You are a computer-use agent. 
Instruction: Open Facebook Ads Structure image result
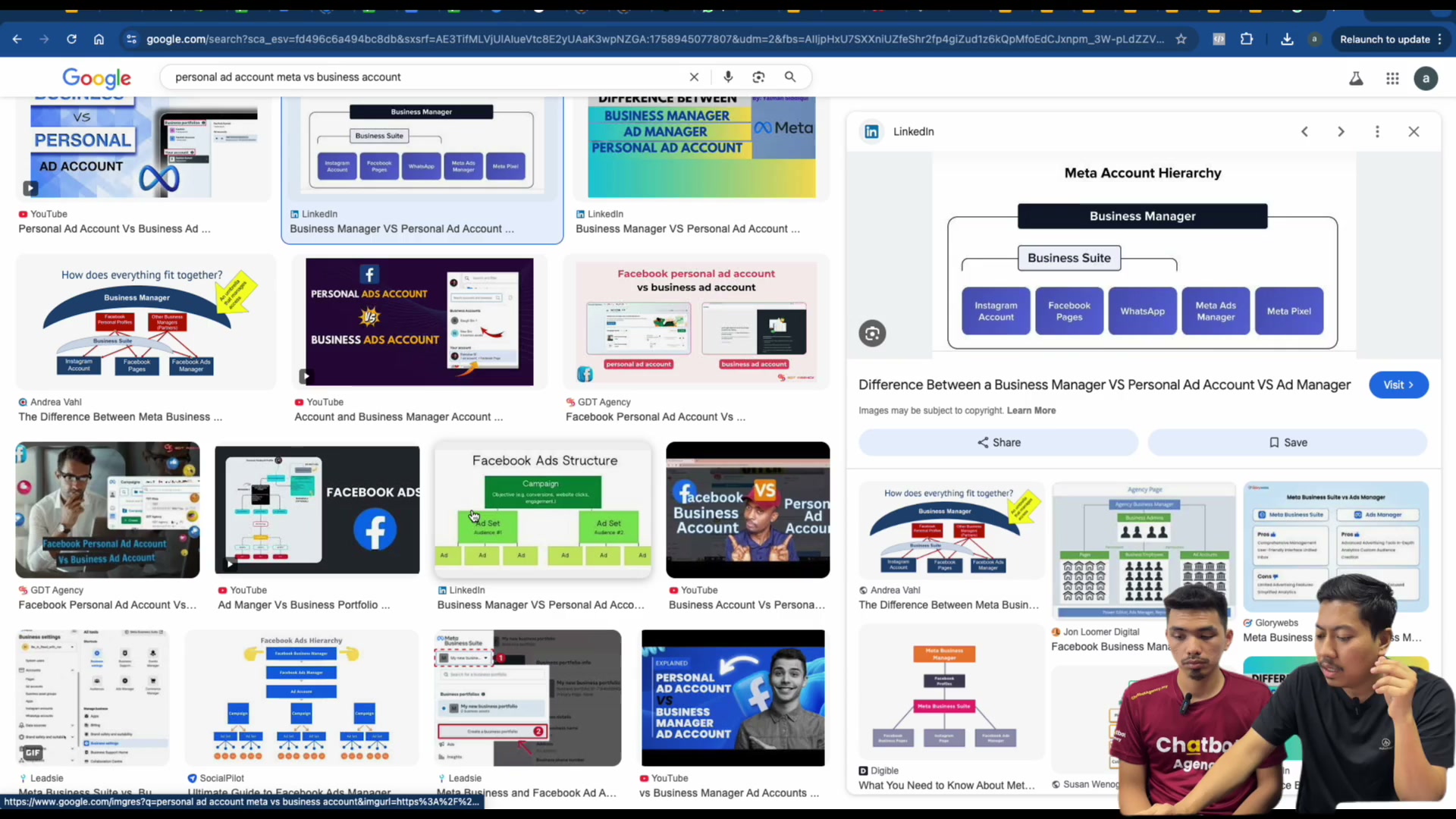point(543,510)
